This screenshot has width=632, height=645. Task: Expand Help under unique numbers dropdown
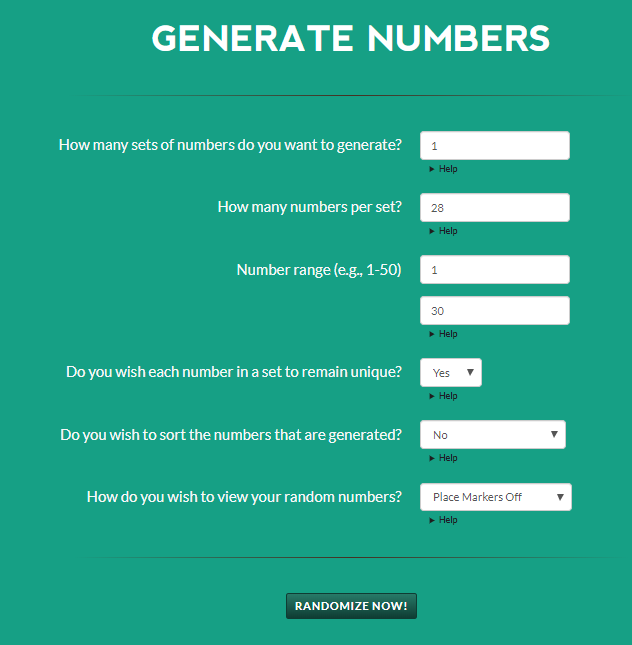443,396
